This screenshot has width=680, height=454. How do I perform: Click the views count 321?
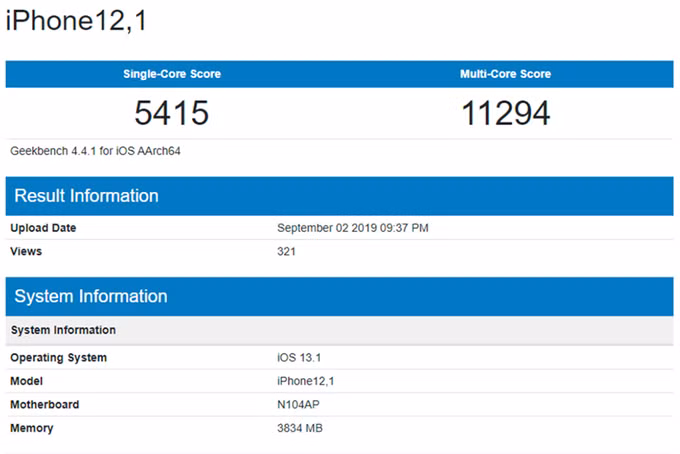pos(286,251)
